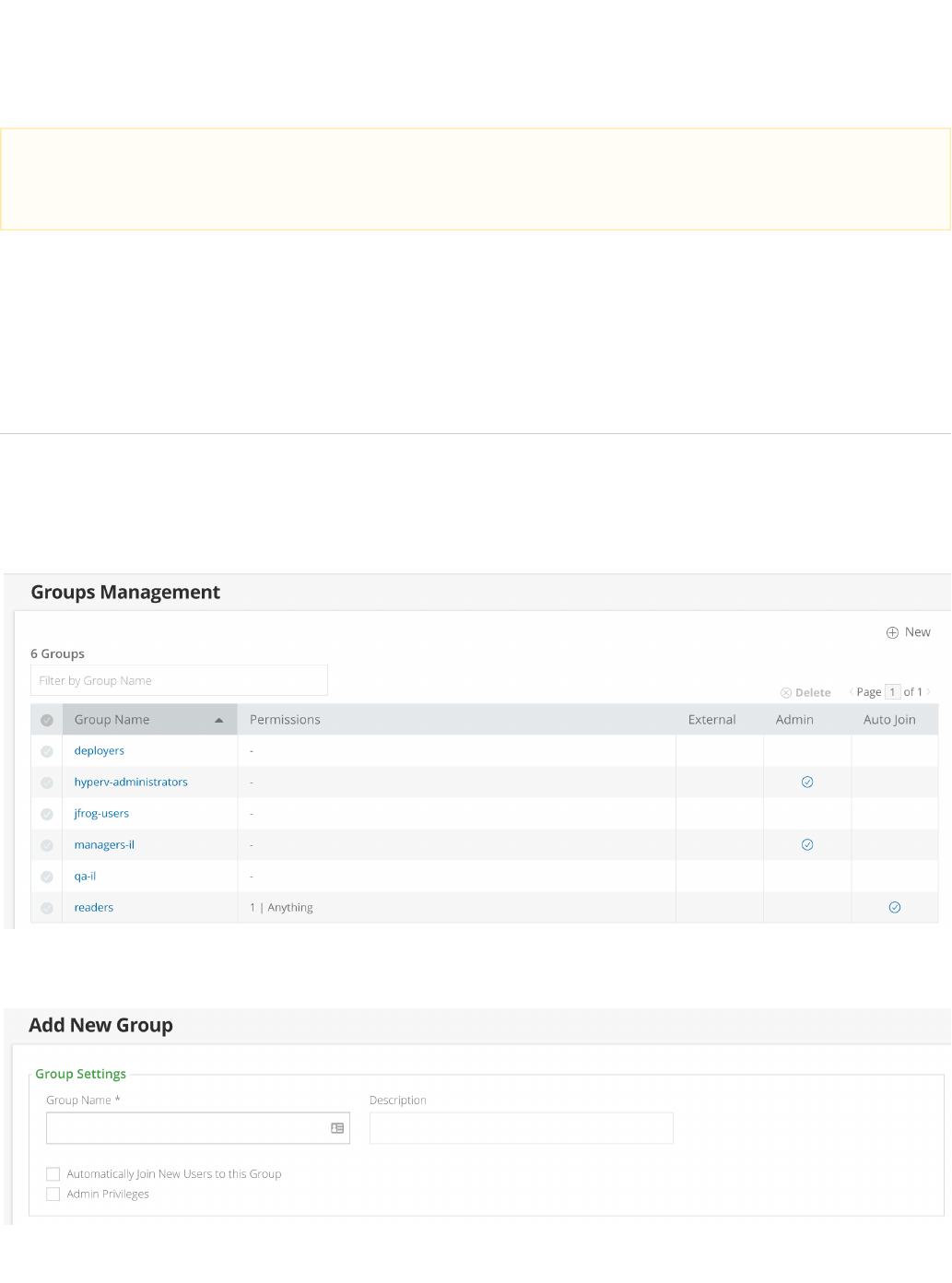Click the select-all groups check icon
The image size is (952, 1283).
click(47, 720)
